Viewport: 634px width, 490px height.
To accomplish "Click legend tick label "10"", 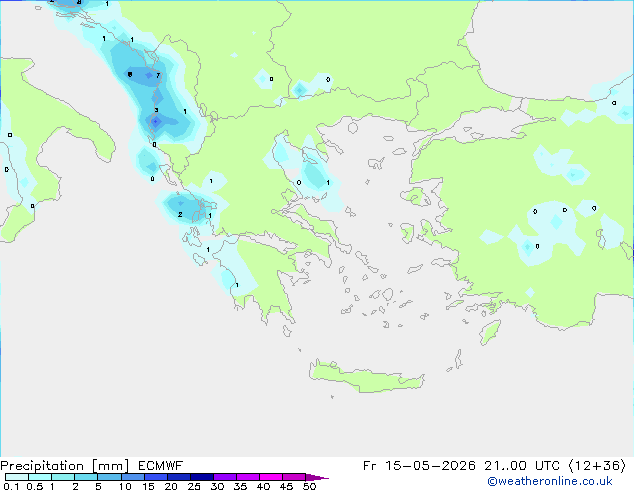I will point(125,486).
